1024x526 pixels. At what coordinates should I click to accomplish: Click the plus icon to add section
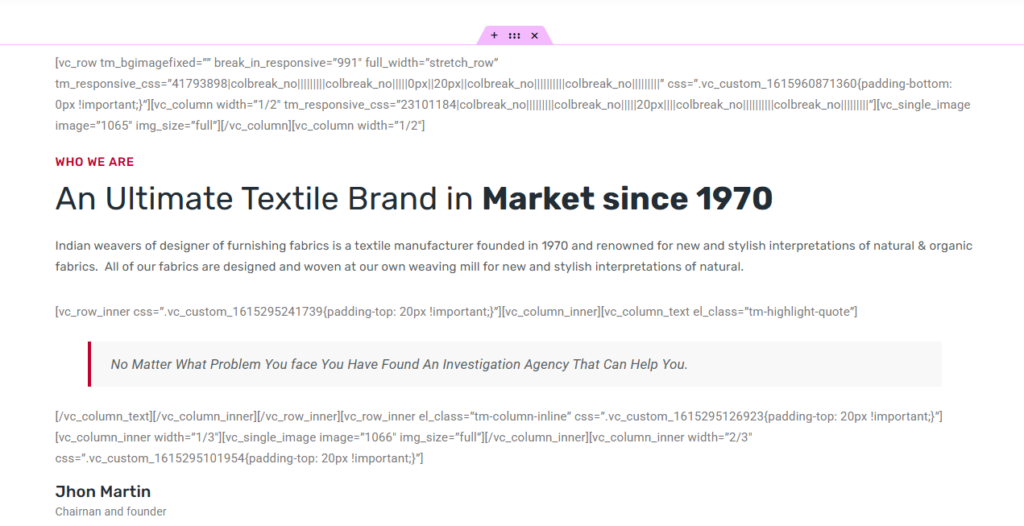point(494,35)
